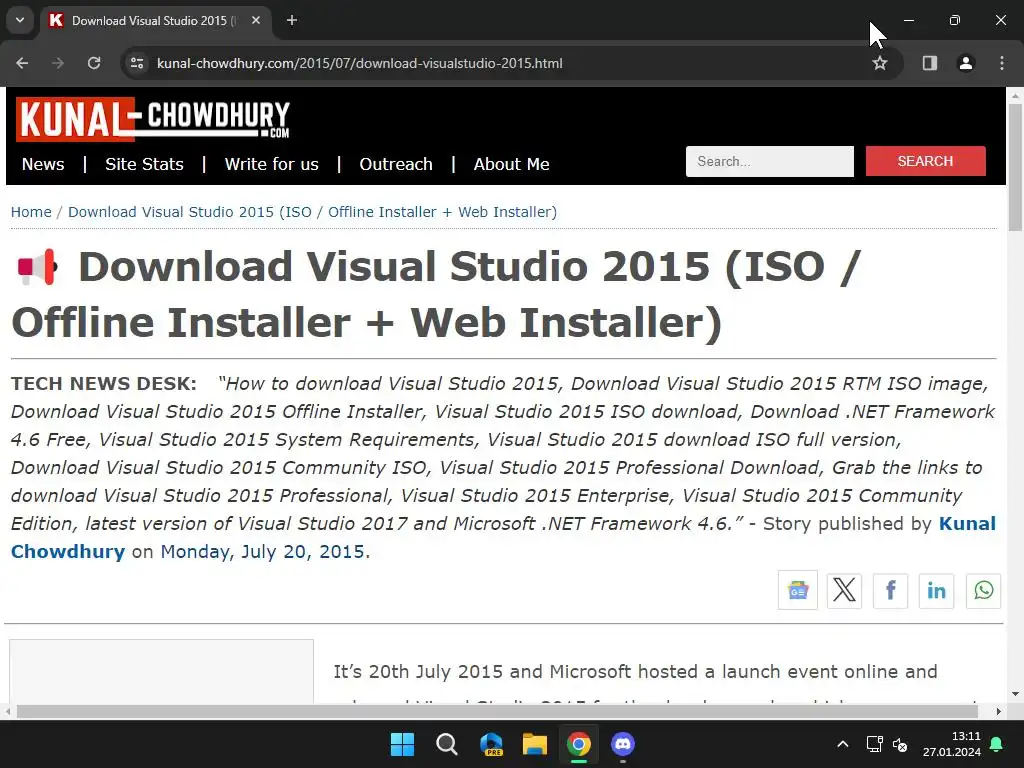Click the horizontal scrollbar thumb

tap(497, 711)
